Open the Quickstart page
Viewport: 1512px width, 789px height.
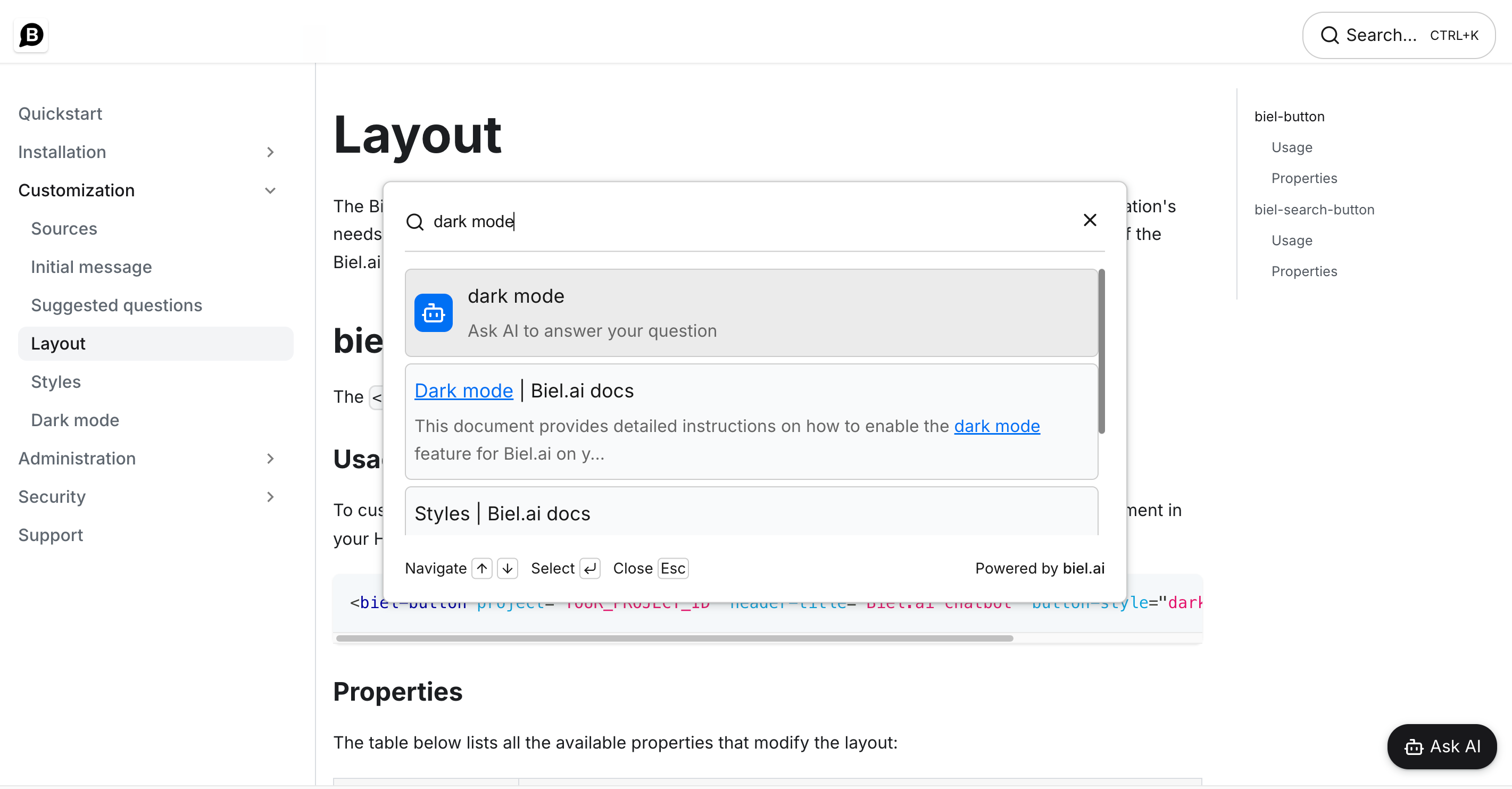pyautogui.click(x=60, y=113)
